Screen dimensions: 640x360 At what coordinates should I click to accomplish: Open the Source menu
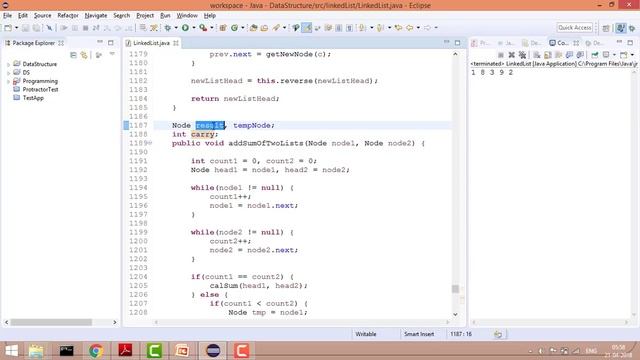tap(42, 16)
